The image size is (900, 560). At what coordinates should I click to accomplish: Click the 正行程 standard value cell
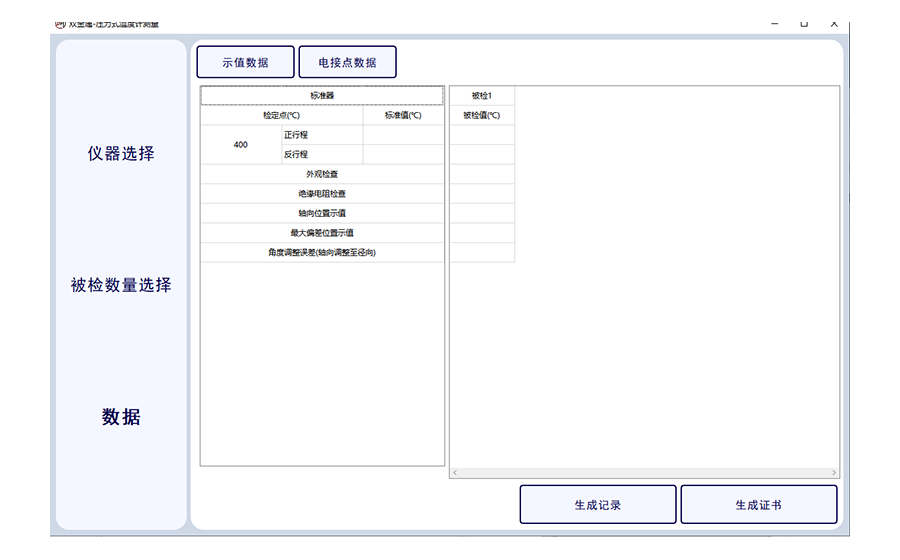click(x=403, y=135)
